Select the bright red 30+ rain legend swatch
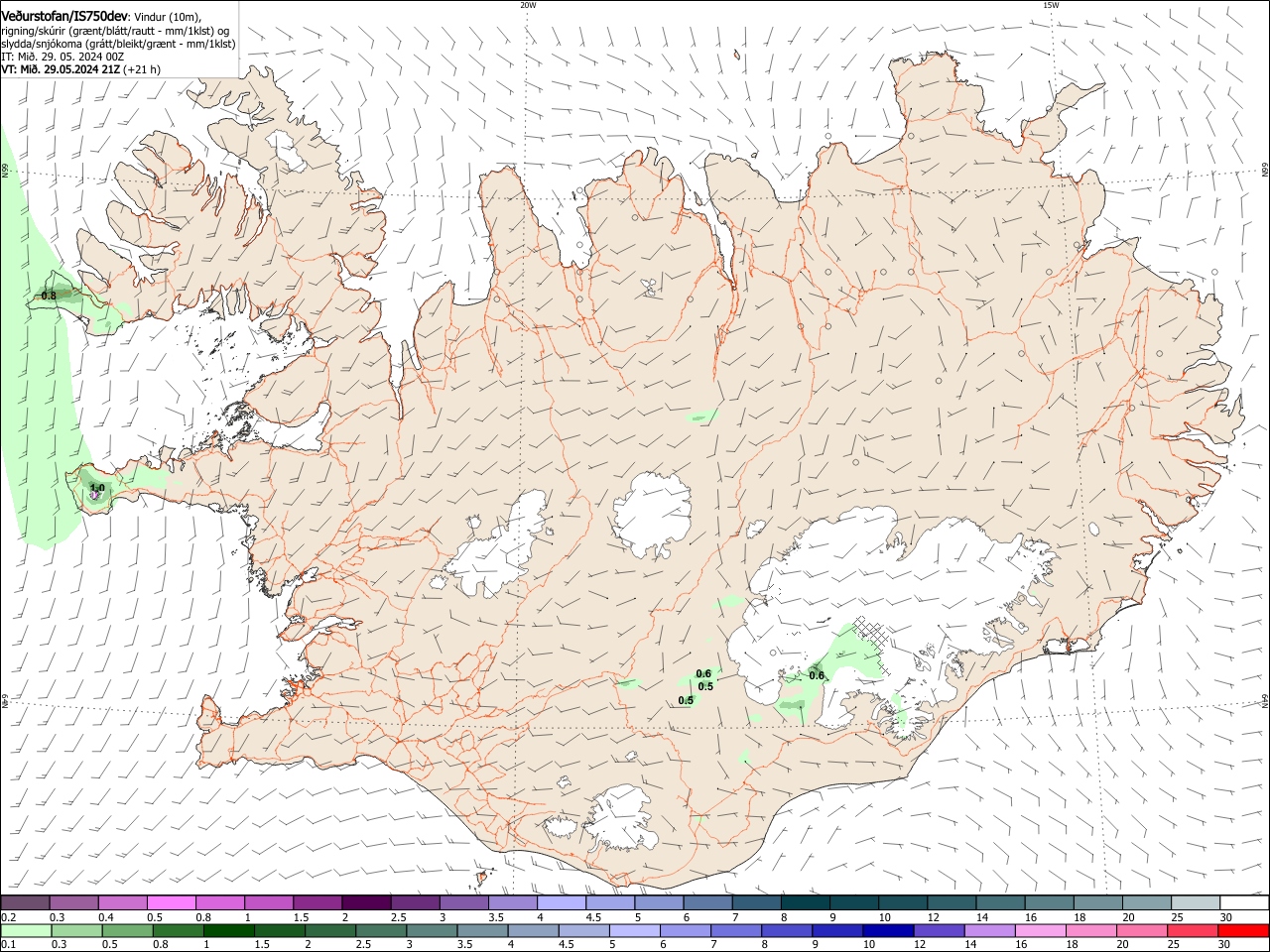Image resolution: width=1270 pixels, height=952 pixels. pos(1242,931)
